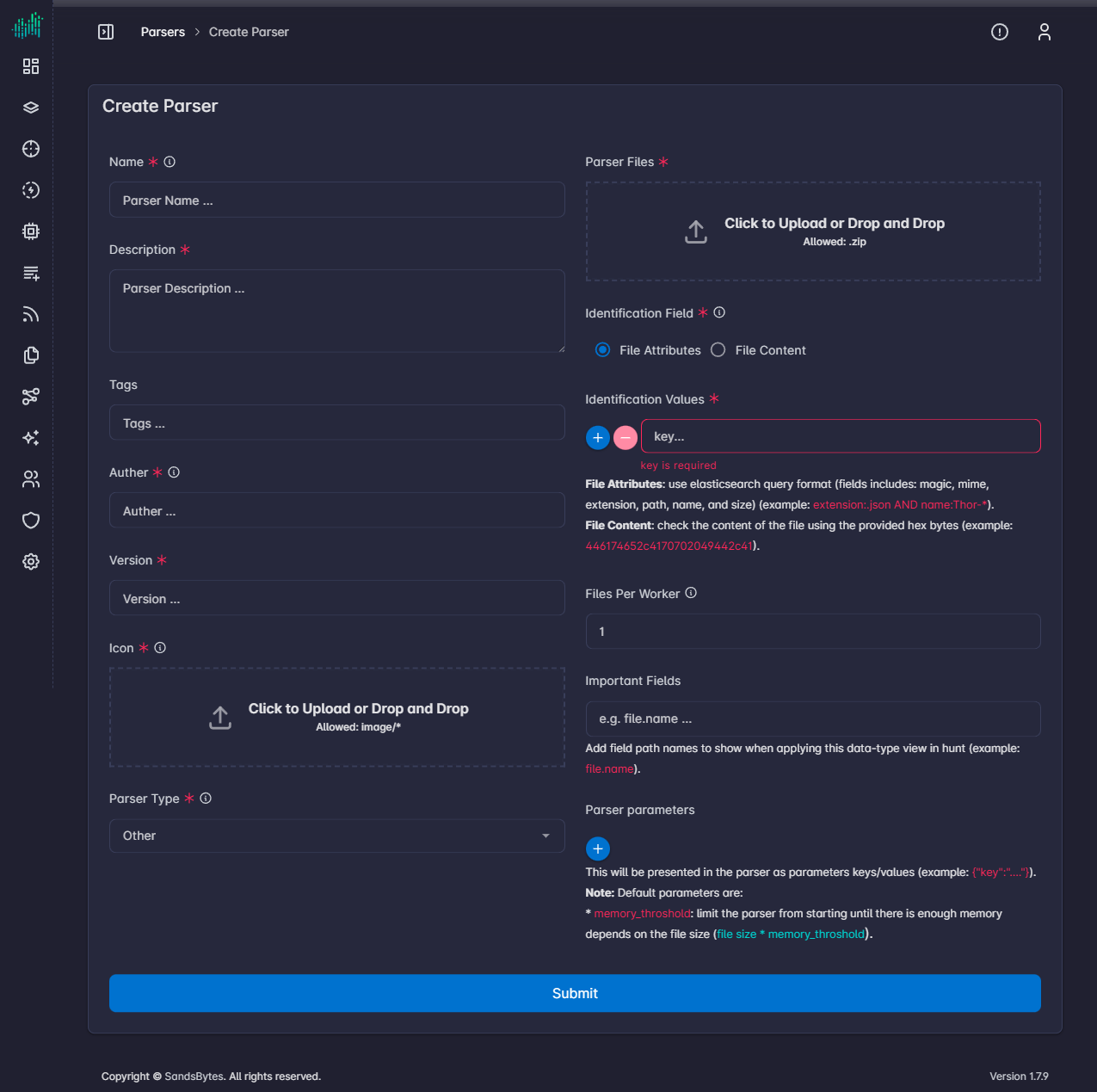Remove identification value with pink minus
The height and width of the screenshot is (1092, 1097).
coord(626,438)
